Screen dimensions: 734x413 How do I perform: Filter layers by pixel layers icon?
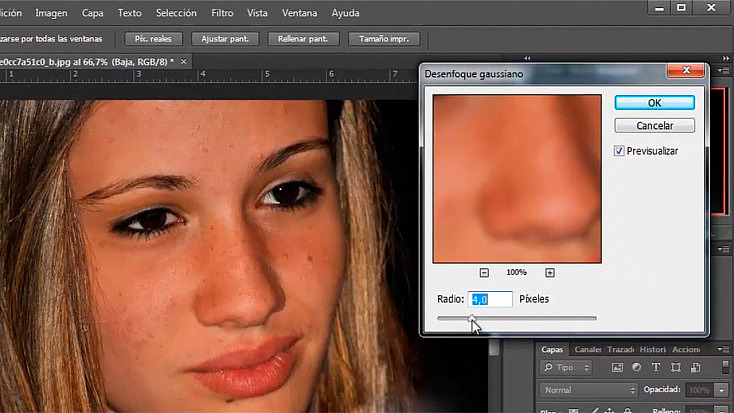click(x=617, y=368)
